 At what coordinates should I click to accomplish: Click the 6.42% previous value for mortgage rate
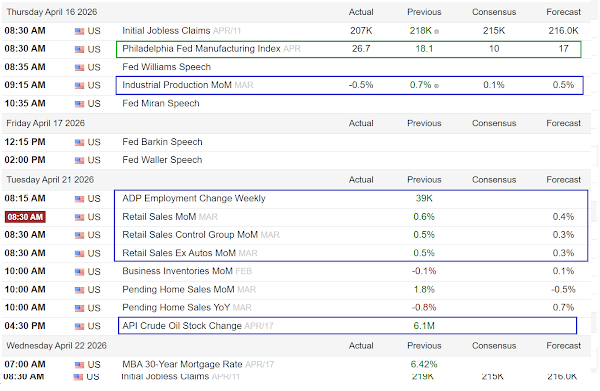tap(424, 364)
